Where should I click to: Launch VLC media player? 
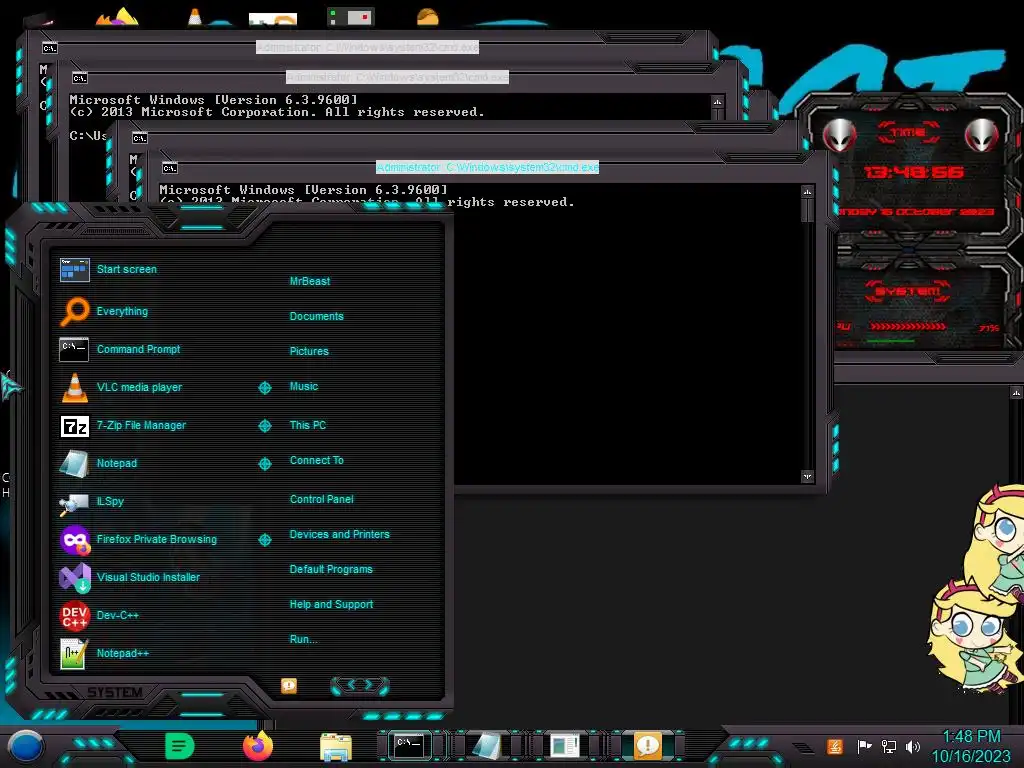[121, 387]
